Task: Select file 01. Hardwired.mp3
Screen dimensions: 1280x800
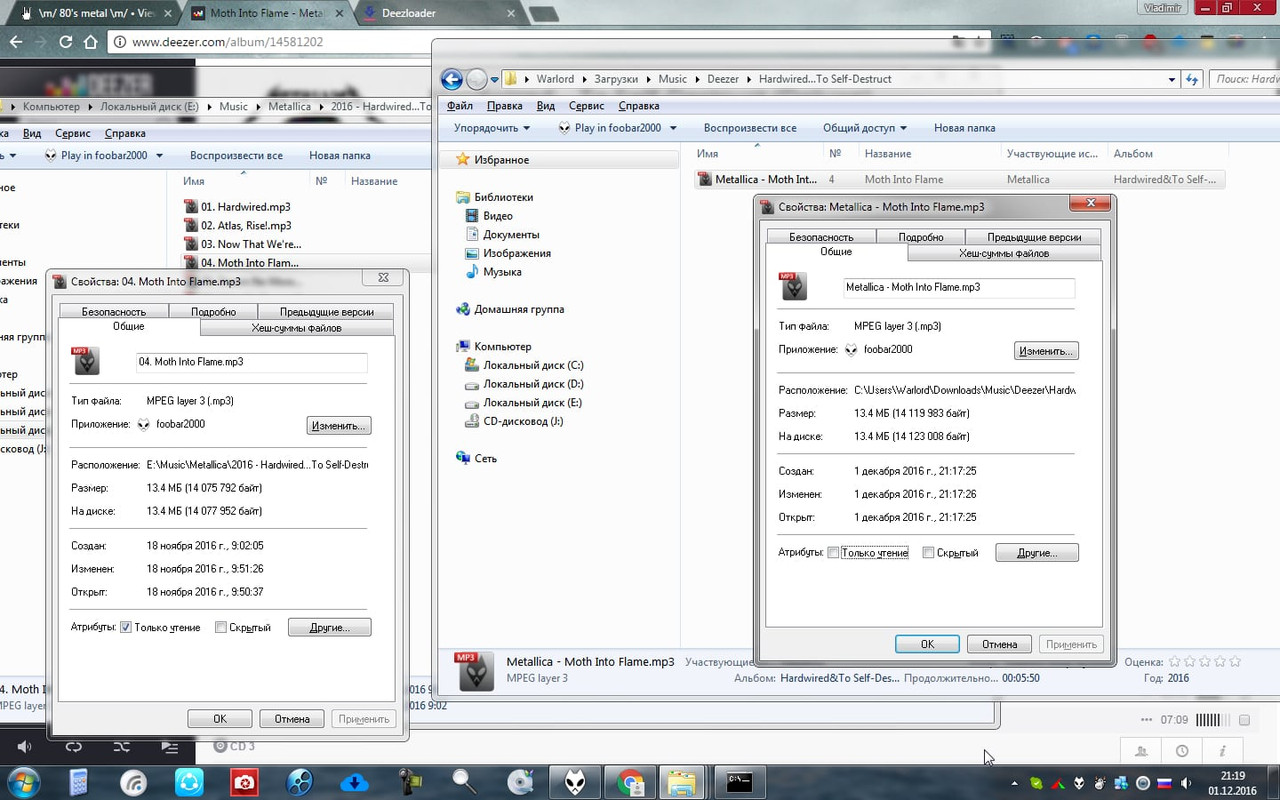Action: pyautogui.click(x=245, y=207)
